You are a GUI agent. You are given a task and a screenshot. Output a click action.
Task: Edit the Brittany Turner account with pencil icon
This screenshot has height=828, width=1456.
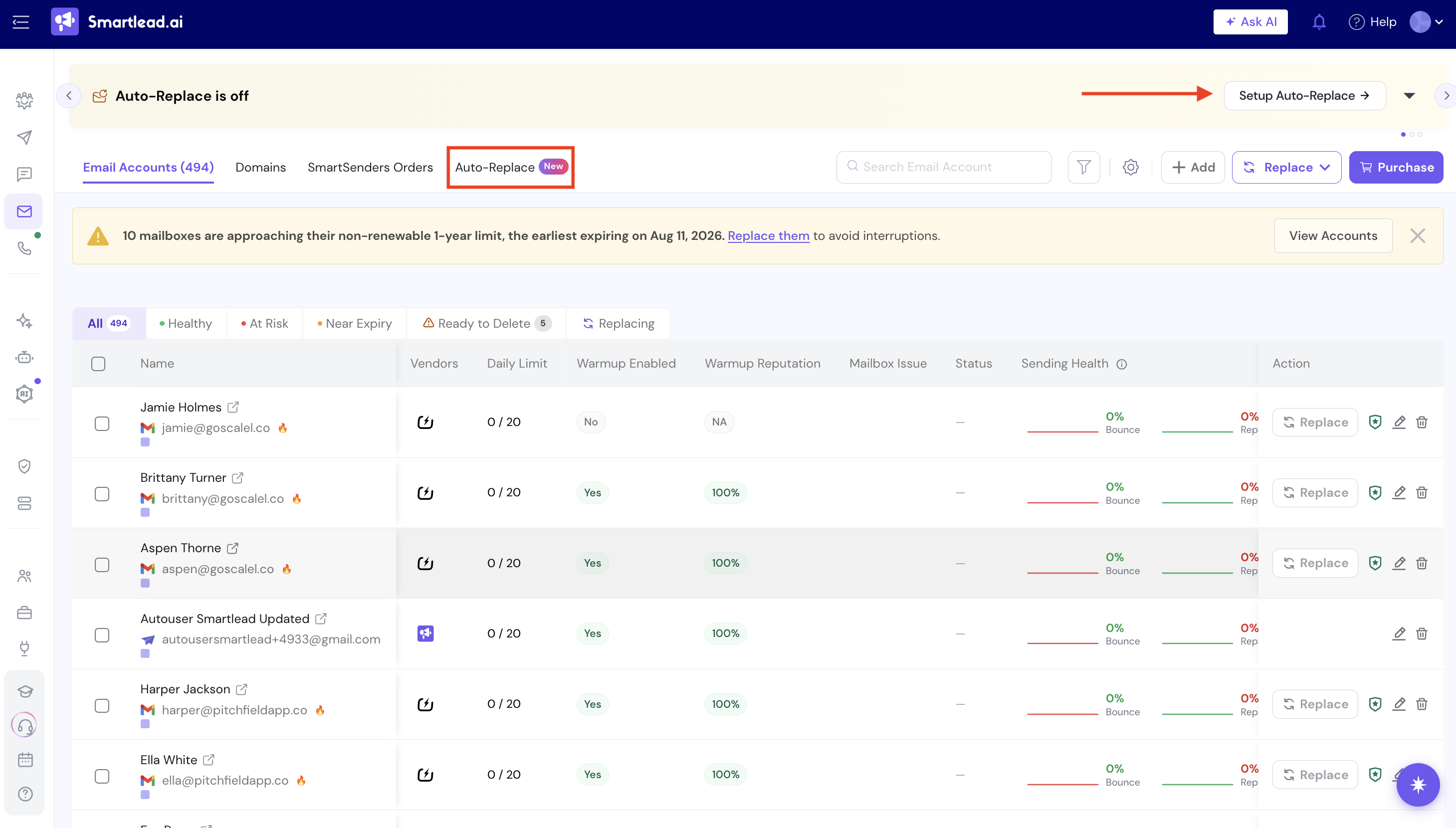click(x=1399, y=492)
